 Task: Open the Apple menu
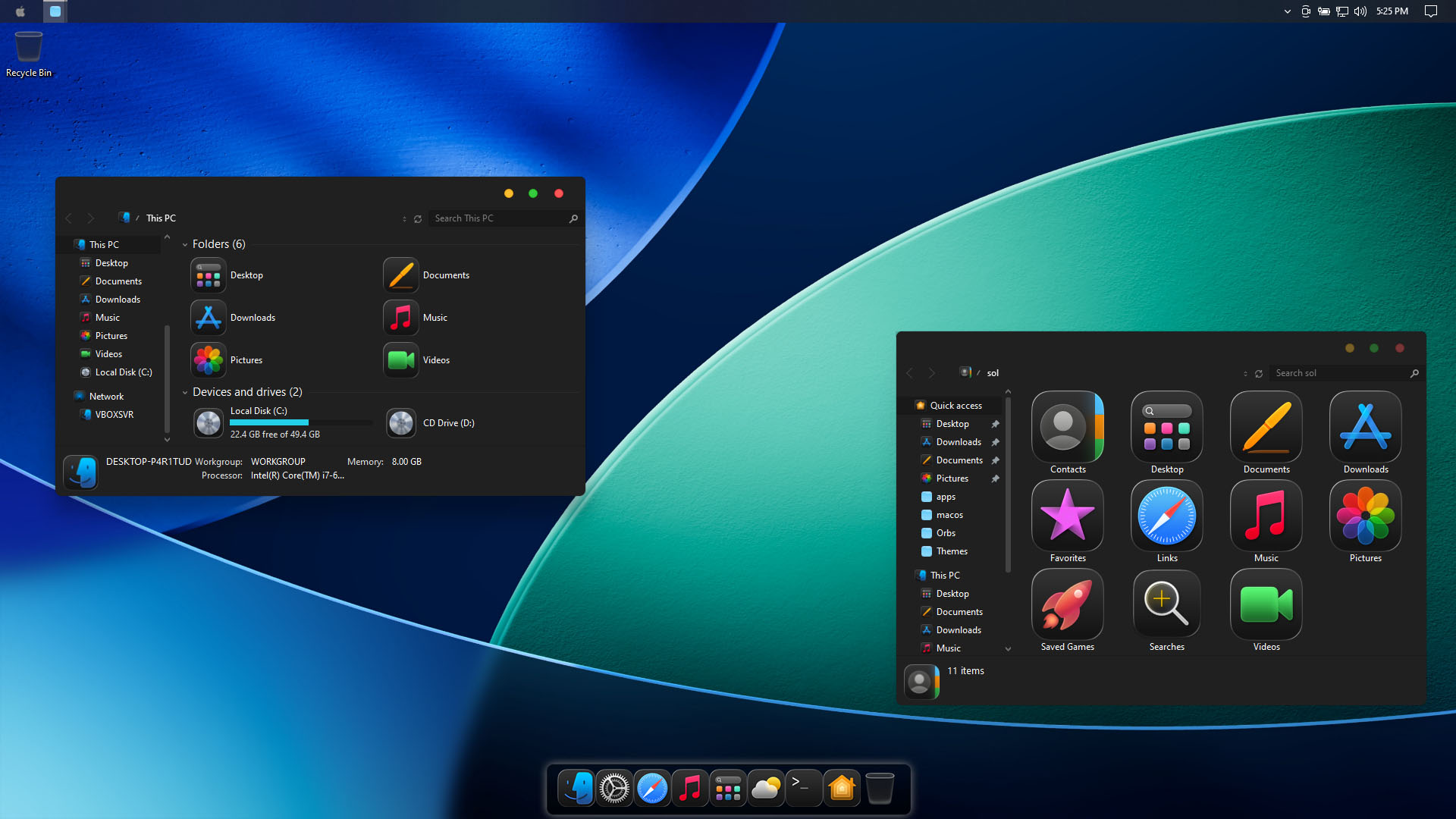pyautogui.click(x=20, y=11)
